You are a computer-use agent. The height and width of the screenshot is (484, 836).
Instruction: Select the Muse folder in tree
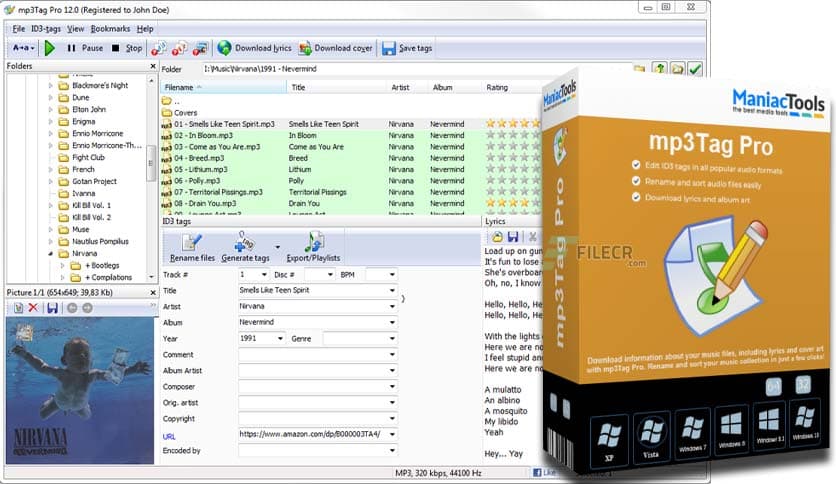pos(81,230)
